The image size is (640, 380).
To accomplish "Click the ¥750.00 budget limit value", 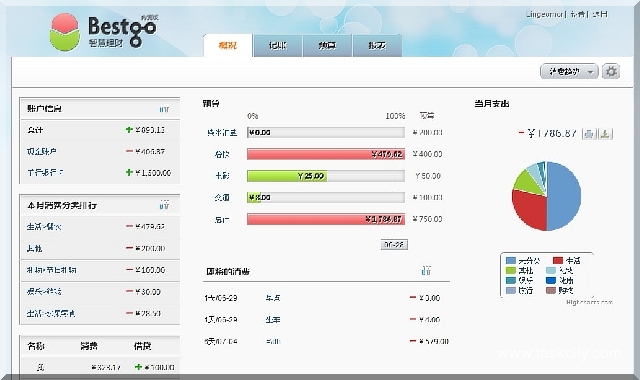I will (427, 219).
